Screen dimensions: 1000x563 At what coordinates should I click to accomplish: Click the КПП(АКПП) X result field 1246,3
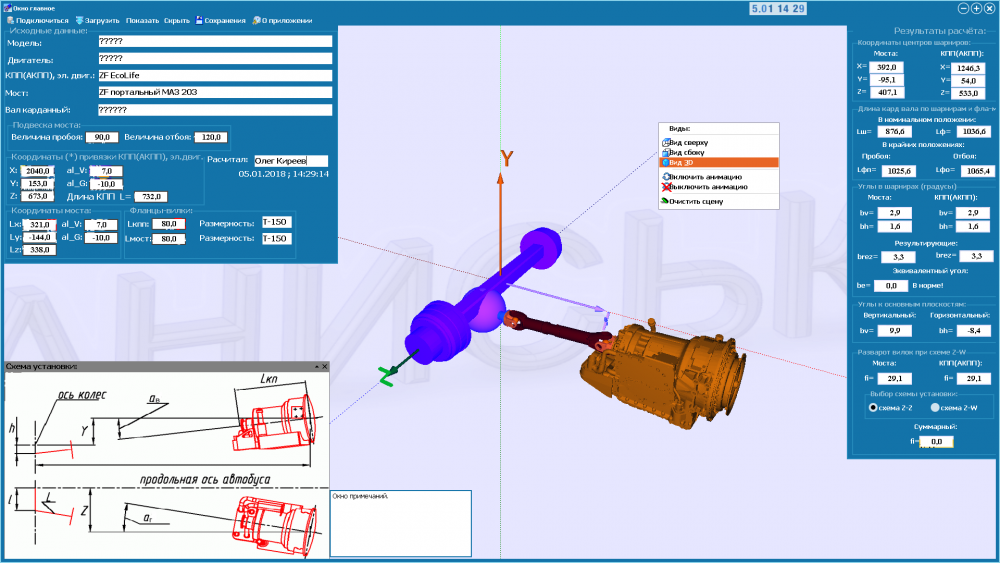[x=968, y=68]
